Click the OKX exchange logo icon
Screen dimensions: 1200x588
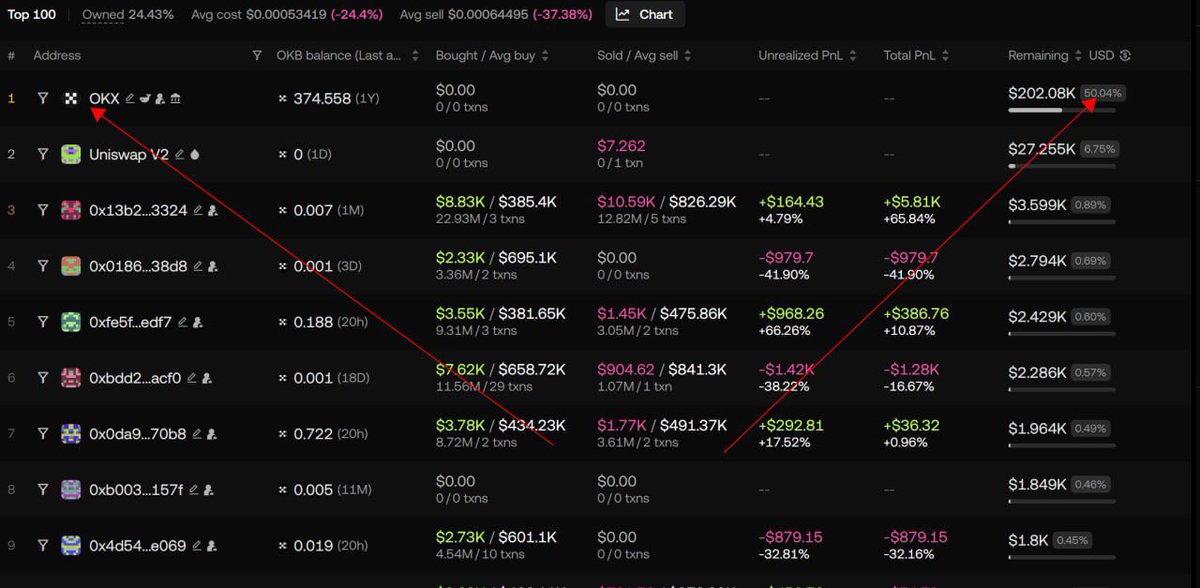tap(71, 99)
